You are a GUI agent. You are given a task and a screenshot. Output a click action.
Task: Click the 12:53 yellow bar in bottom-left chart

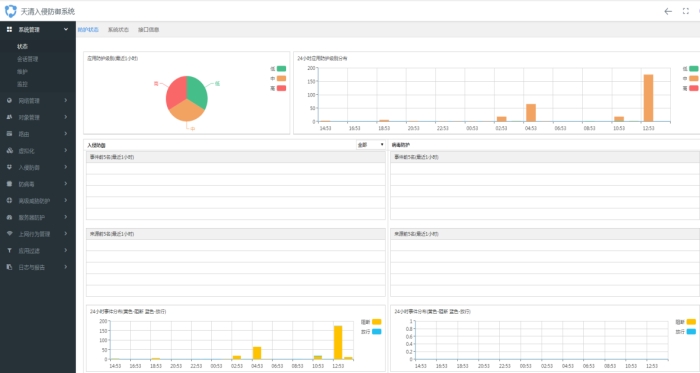pyautogui.click(x=338, y=342)
